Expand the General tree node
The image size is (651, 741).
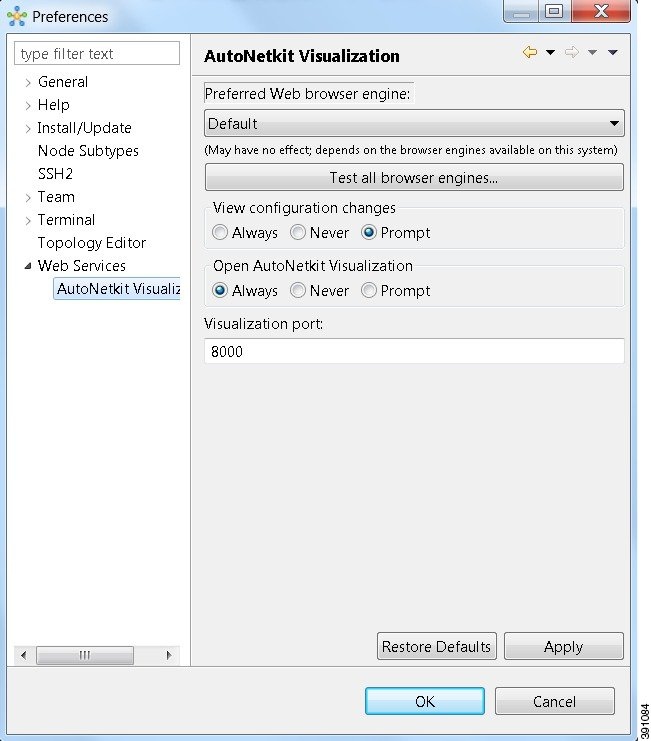[x=28, y=83]
